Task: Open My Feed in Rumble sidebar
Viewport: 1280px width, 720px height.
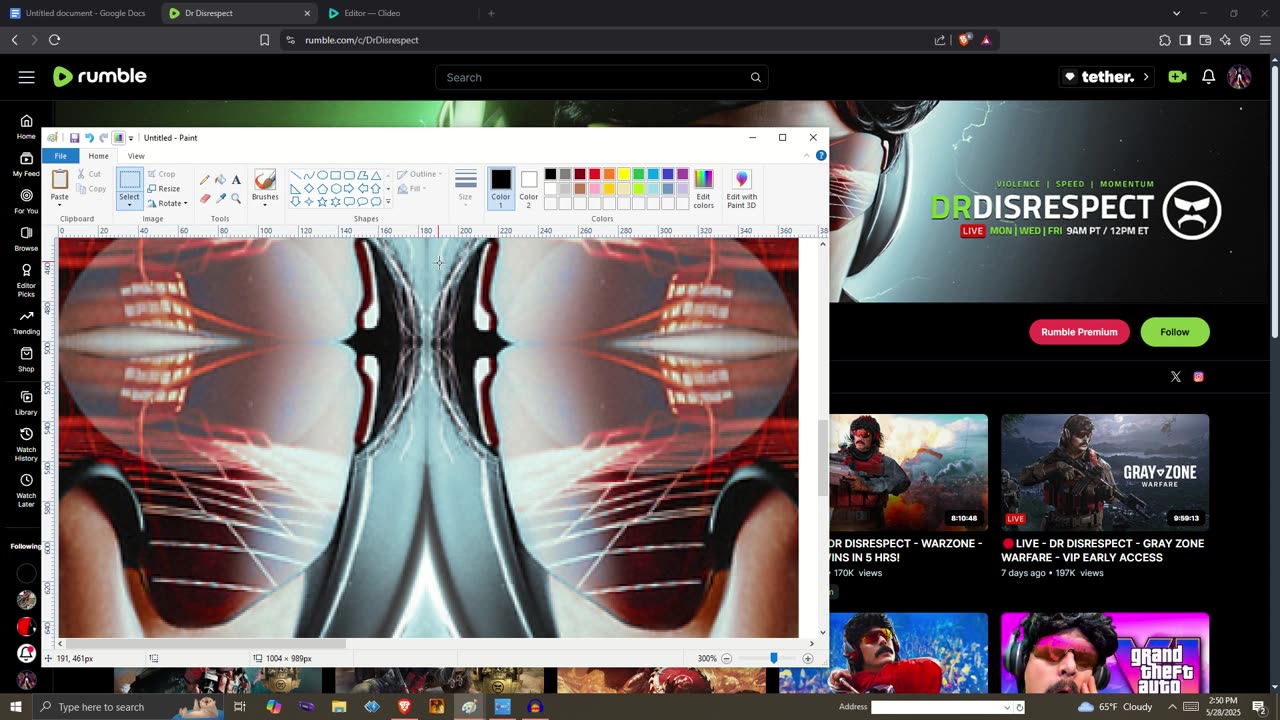Action: 26,164
